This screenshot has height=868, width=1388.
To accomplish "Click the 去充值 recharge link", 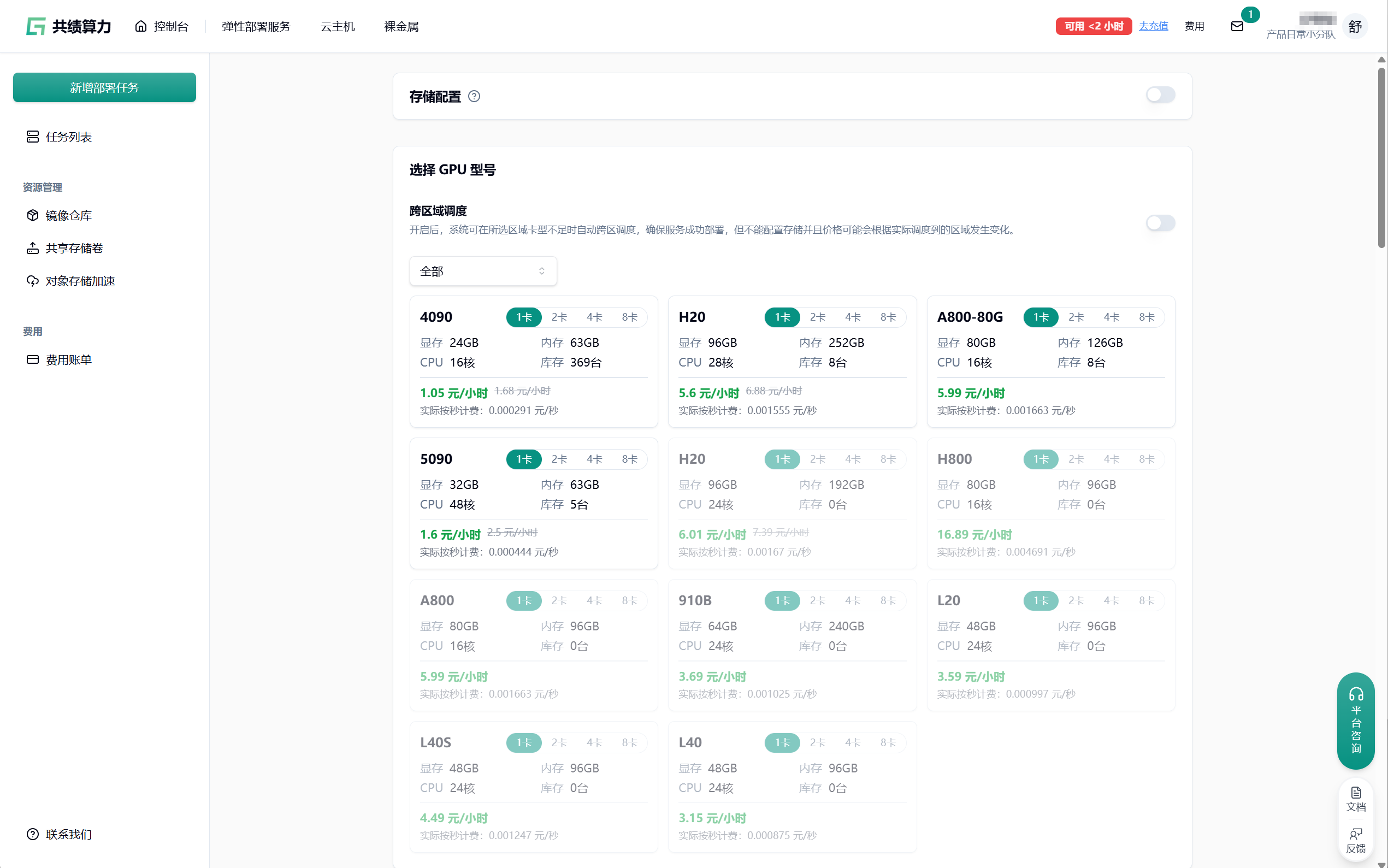I will click(1153, 26).
